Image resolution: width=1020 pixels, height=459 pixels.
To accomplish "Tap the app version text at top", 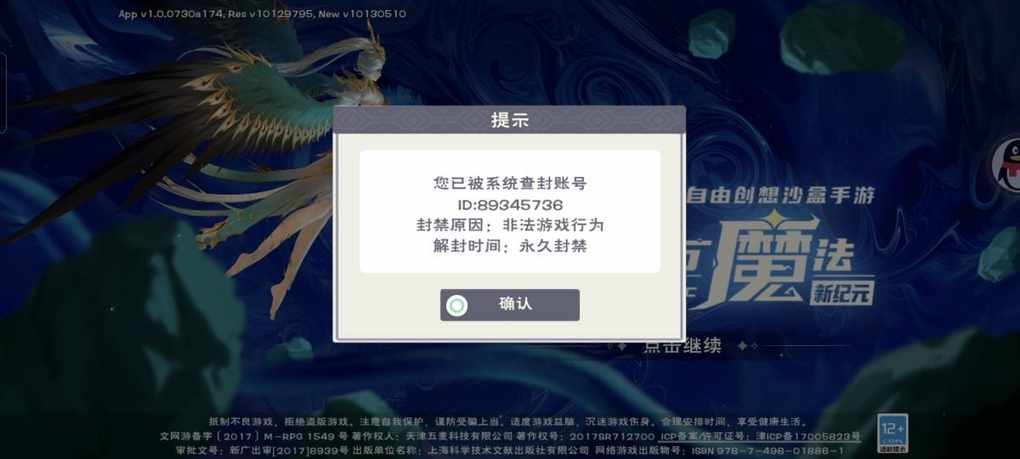I will [262, 14].
